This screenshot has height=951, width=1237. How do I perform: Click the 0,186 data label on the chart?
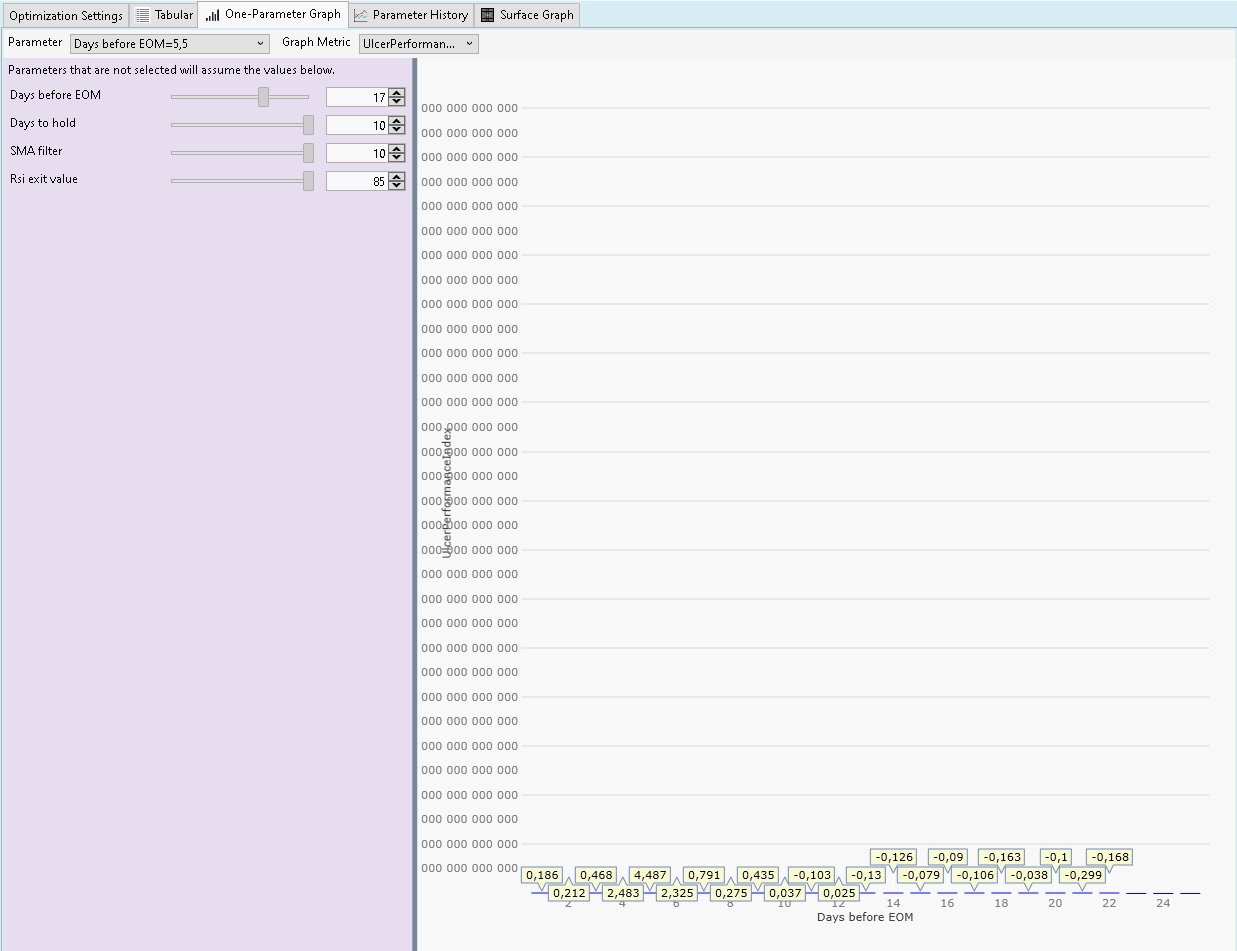tap(541, 874)
